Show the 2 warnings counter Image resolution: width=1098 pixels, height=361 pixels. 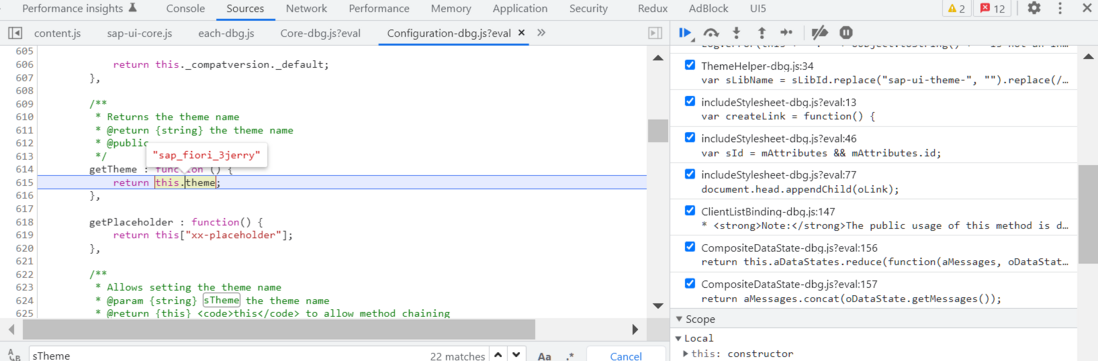pos(956,8)
